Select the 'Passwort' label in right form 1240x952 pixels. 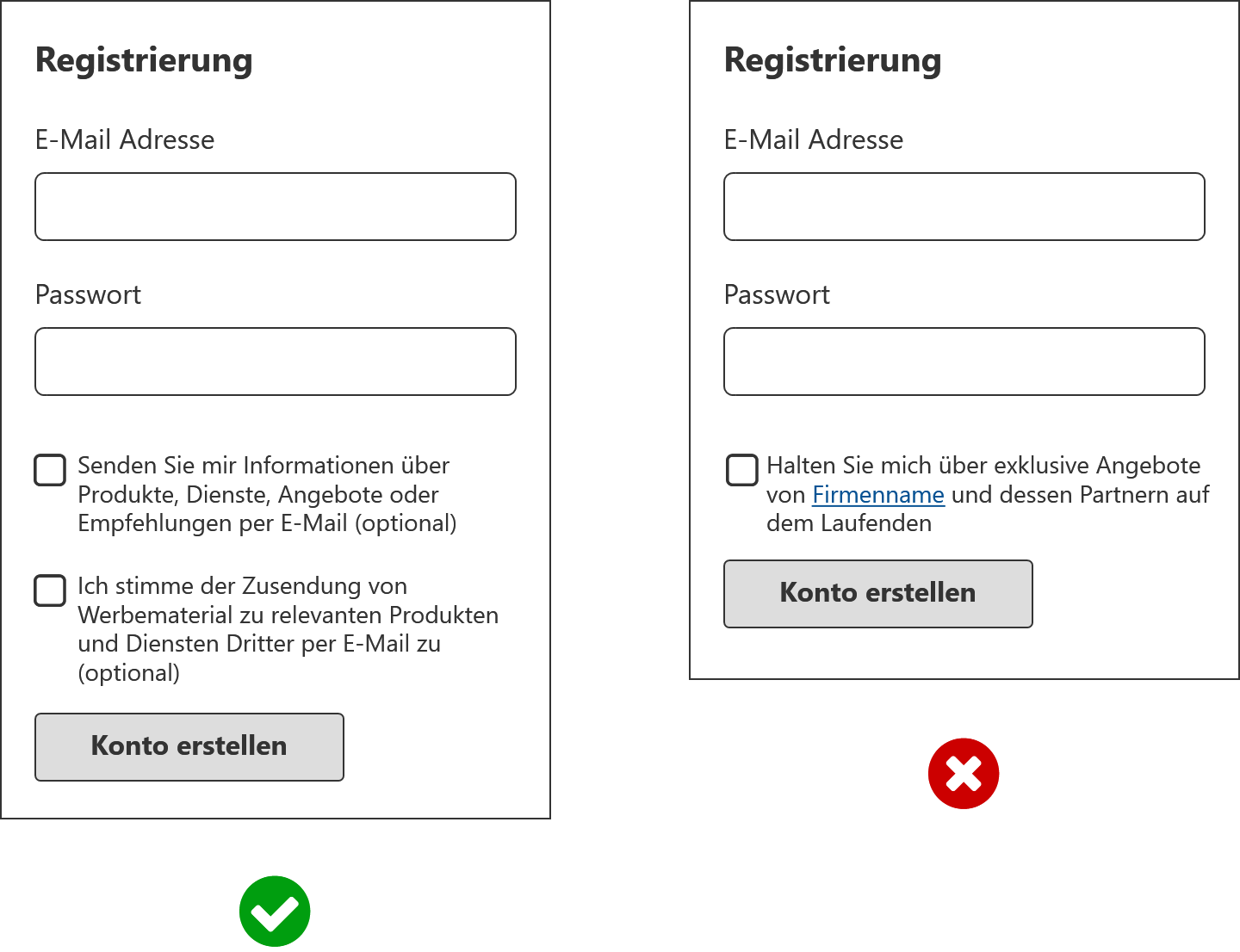click(777, 294)
